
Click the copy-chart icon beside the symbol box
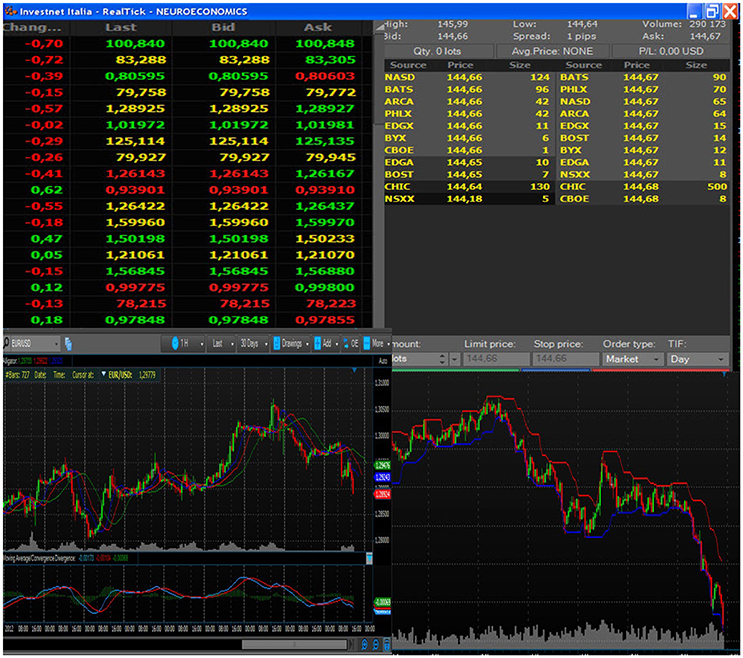(x=68, y=344)
